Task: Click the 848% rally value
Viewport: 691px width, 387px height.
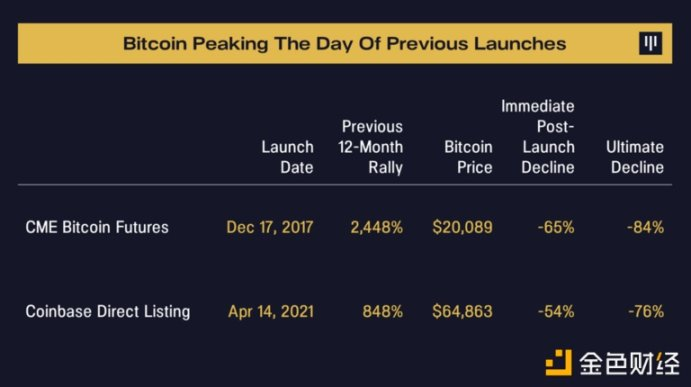Action: (x=383, y=311)
